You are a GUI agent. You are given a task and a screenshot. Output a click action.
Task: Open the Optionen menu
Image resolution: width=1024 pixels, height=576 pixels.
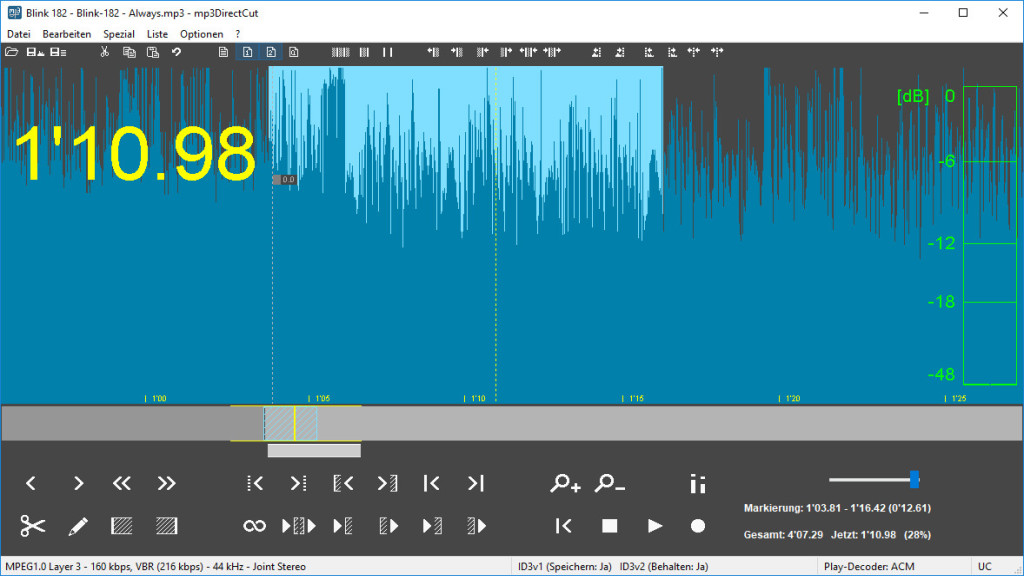[201, 33]
